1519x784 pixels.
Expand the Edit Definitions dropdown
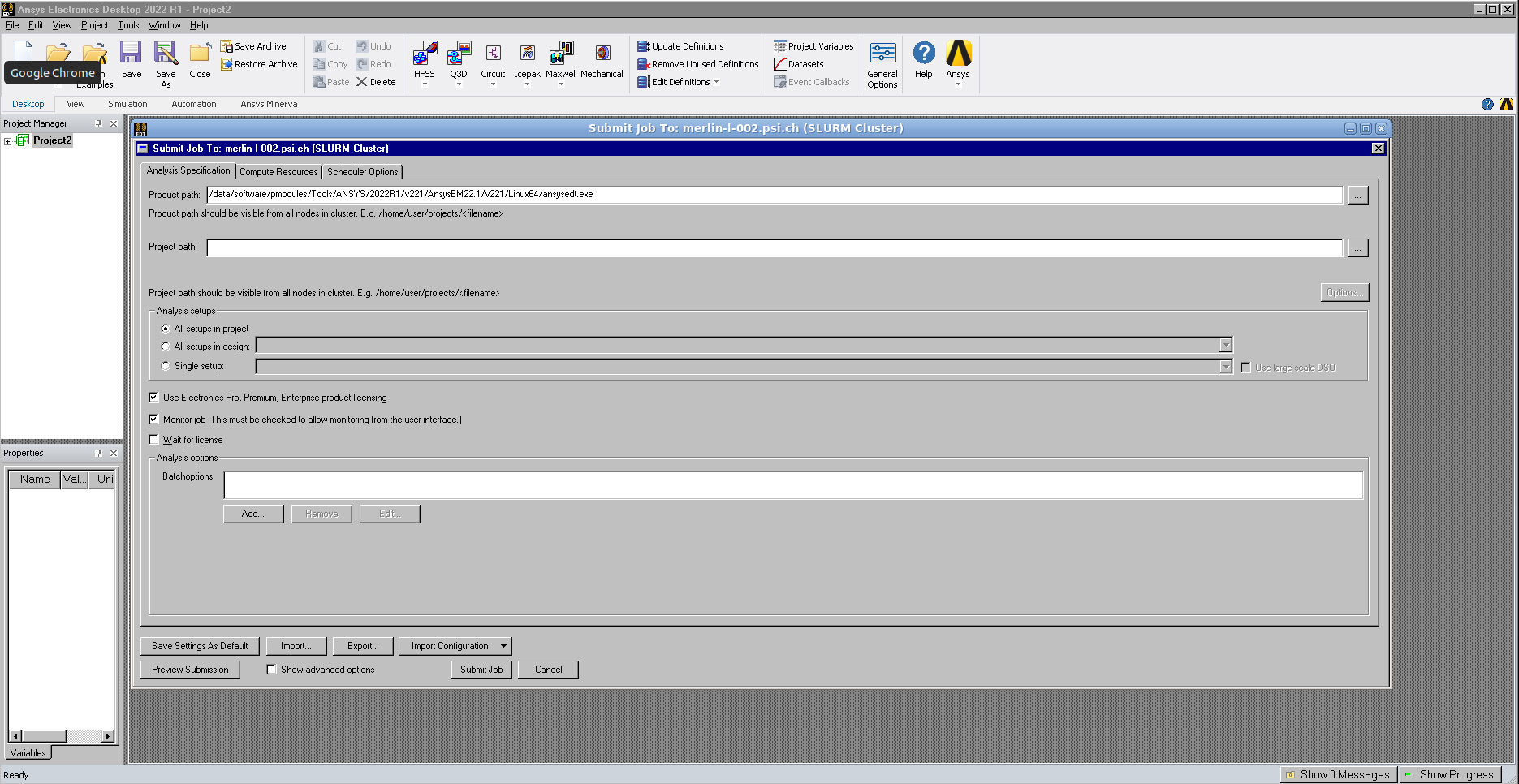click(716, 82)
